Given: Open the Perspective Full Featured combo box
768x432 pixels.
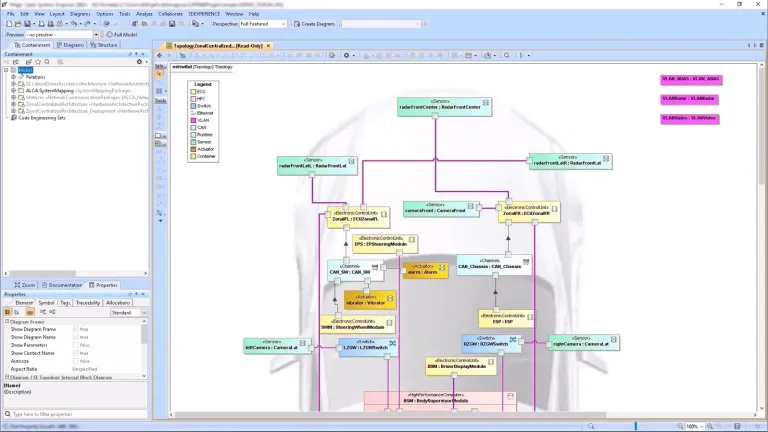Looking at the screenshot, I should [263, 24].
